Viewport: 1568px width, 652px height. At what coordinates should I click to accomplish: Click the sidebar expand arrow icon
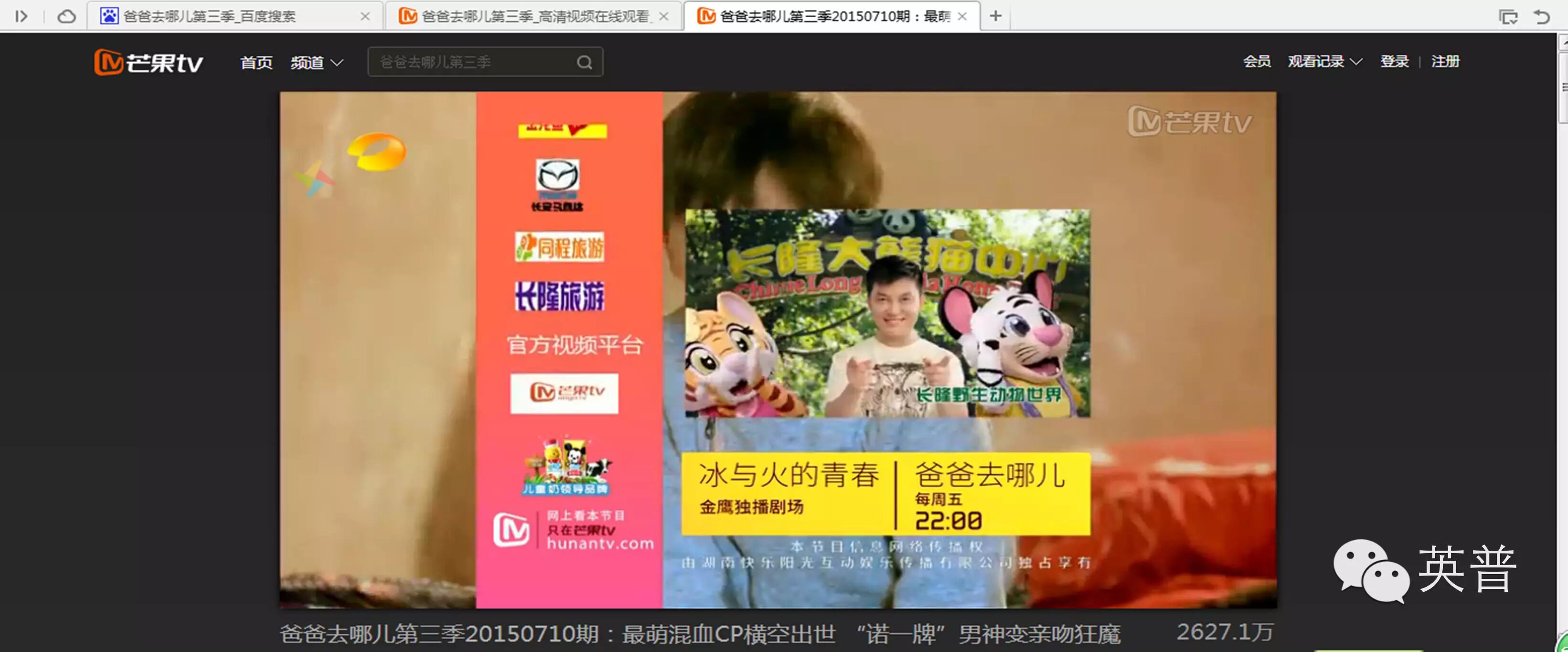coord(21,16)
